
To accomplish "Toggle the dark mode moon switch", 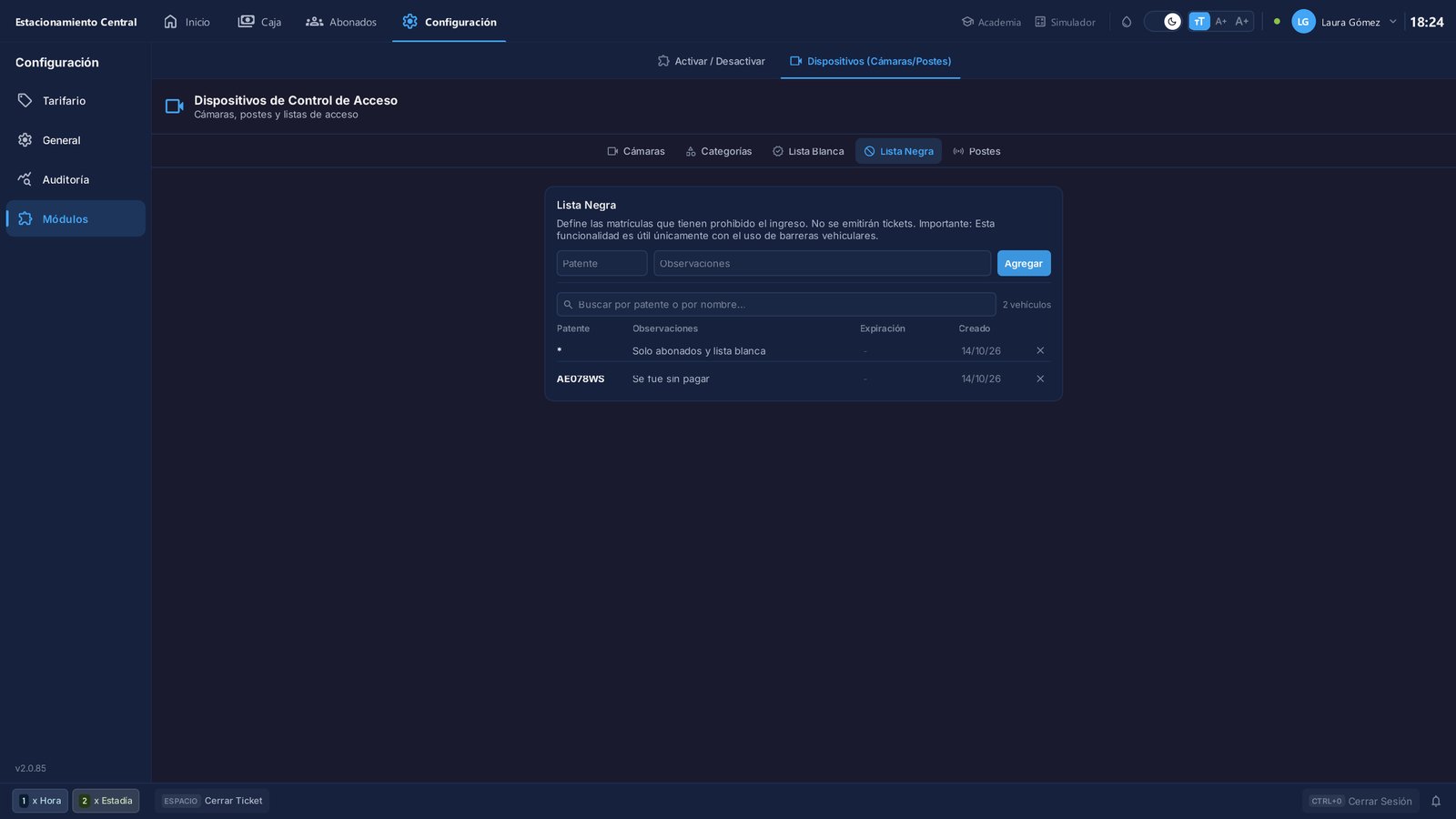I will [1163, 22].
